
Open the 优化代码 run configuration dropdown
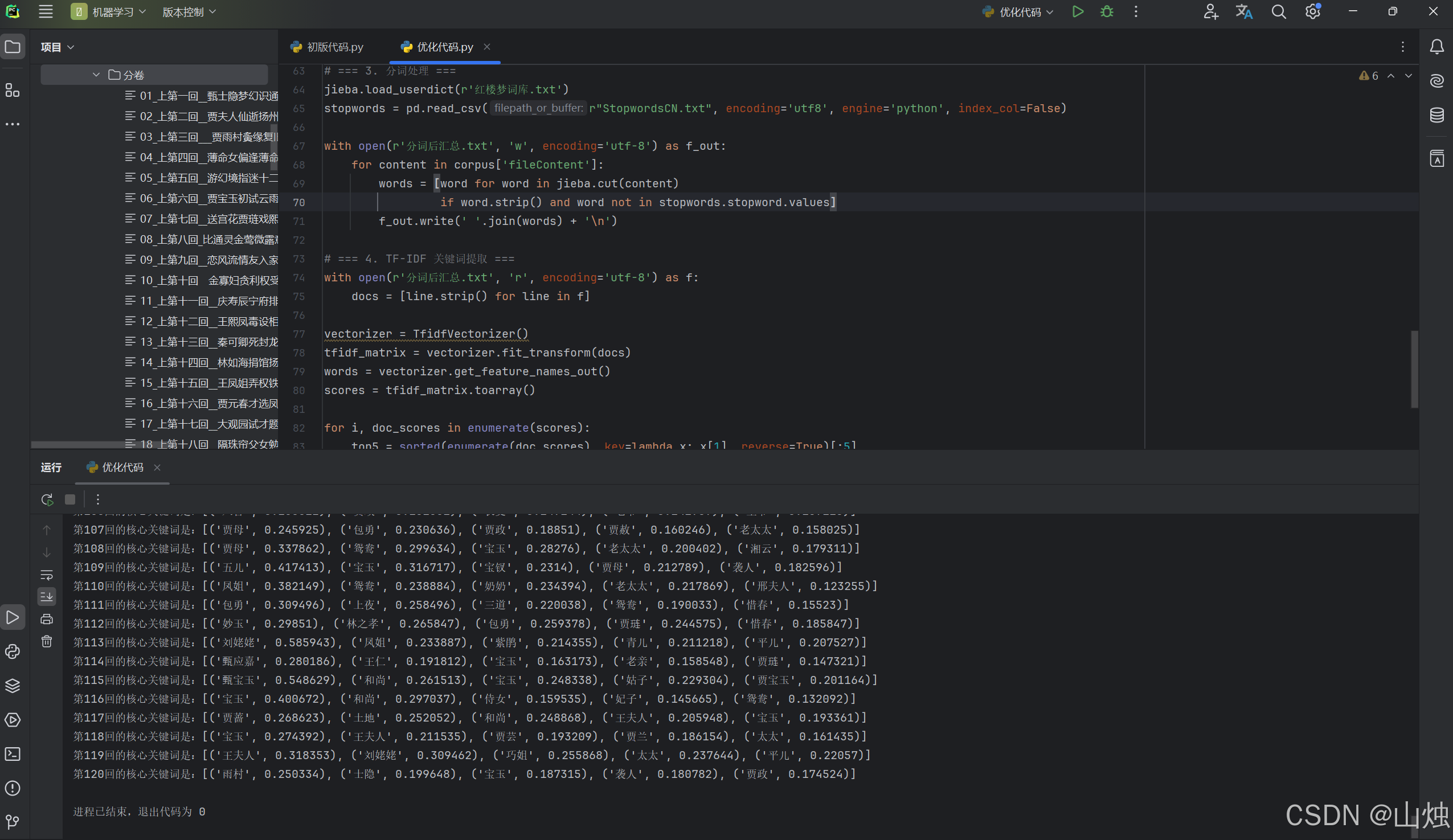1018,11
